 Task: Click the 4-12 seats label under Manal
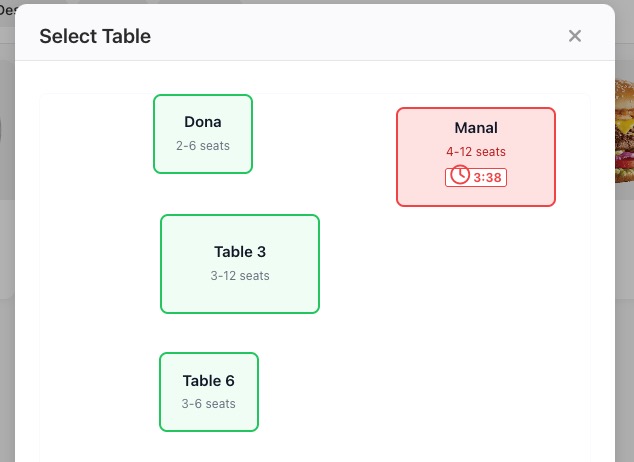(x=476, y=152)
